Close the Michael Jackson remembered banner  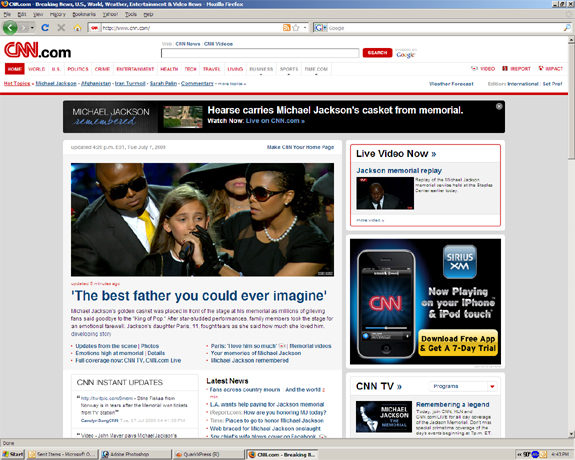coord(499,106)
